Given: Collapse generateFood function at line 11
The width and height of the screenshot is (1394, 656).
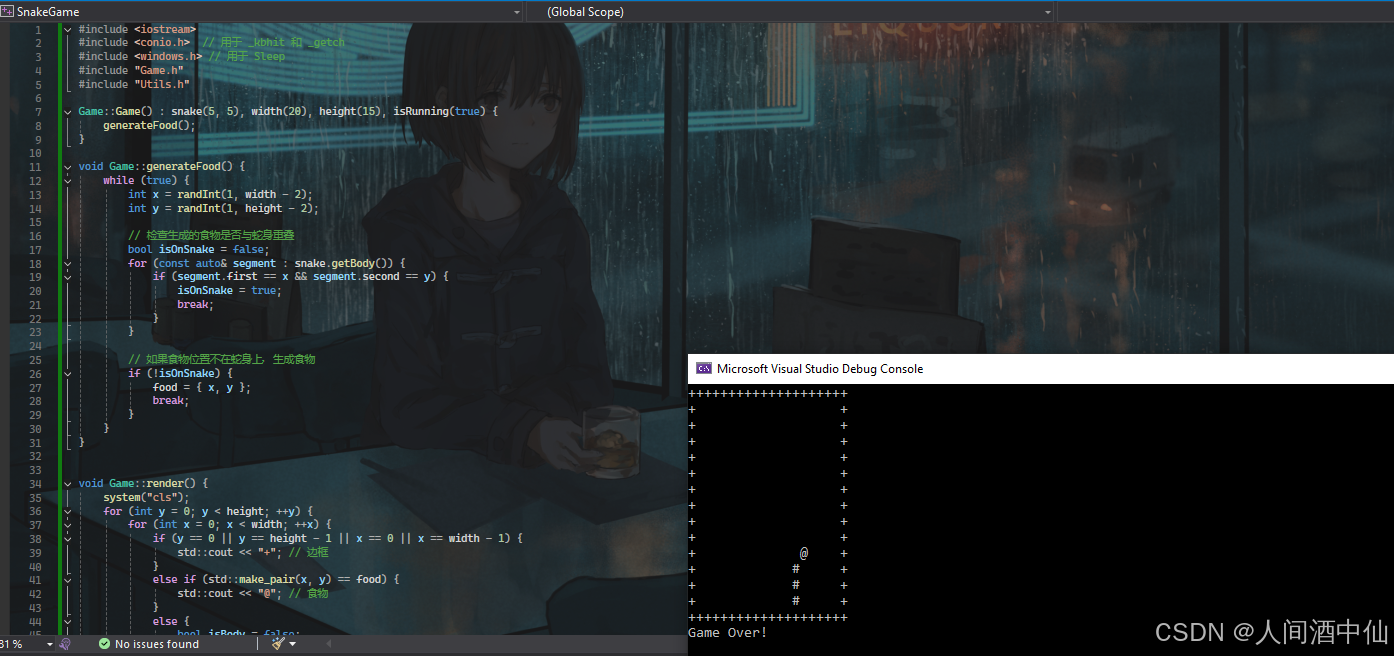Looking at the screenshot, I should (67, 166).
